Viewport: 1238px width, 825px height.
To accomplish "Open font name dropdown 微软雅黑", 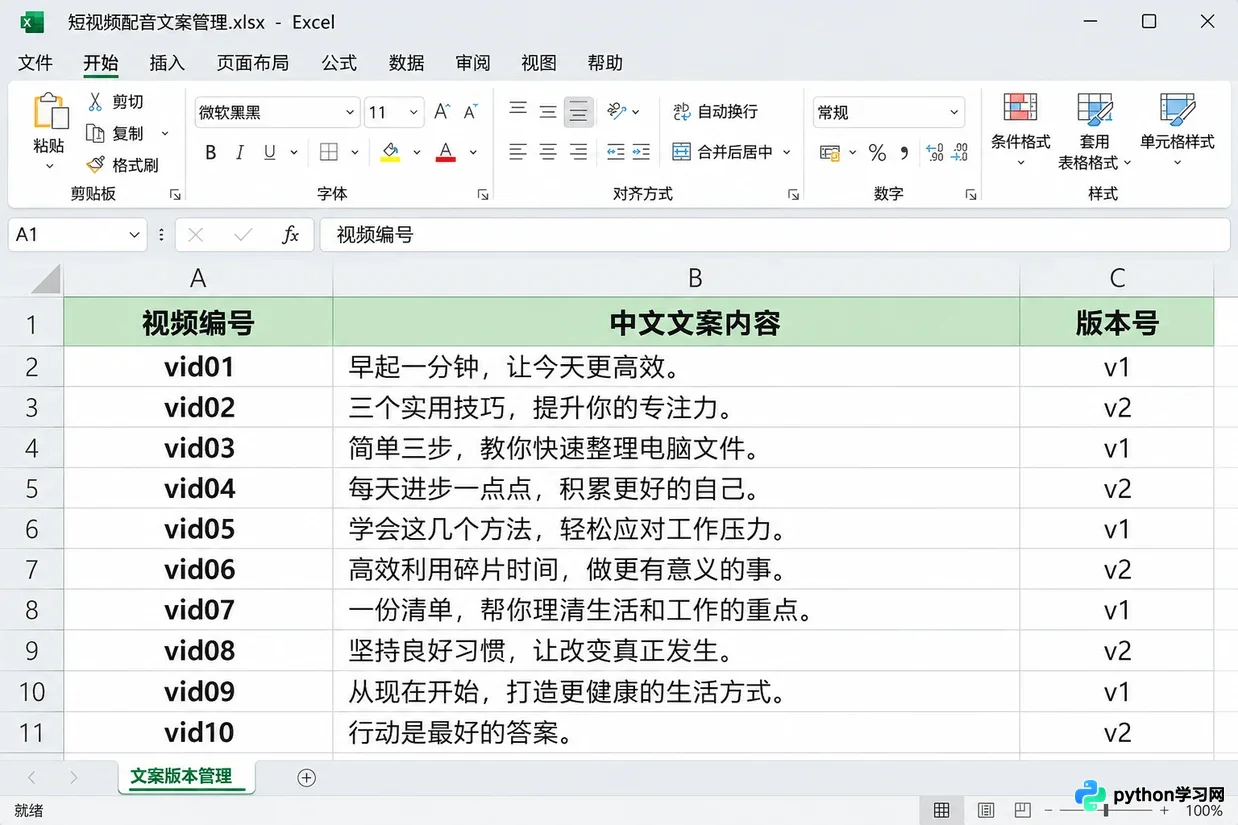I will click(x=350, y=113).
